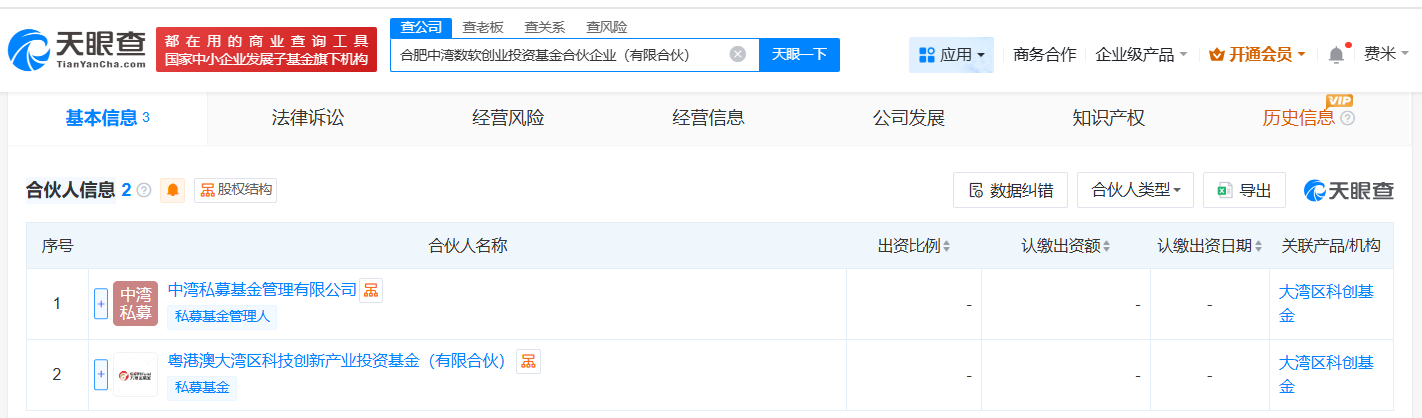Viewport: 1422px width, 418px height.
Task: Switch to 基本信息 tab
Action: (x=107, y=118)
